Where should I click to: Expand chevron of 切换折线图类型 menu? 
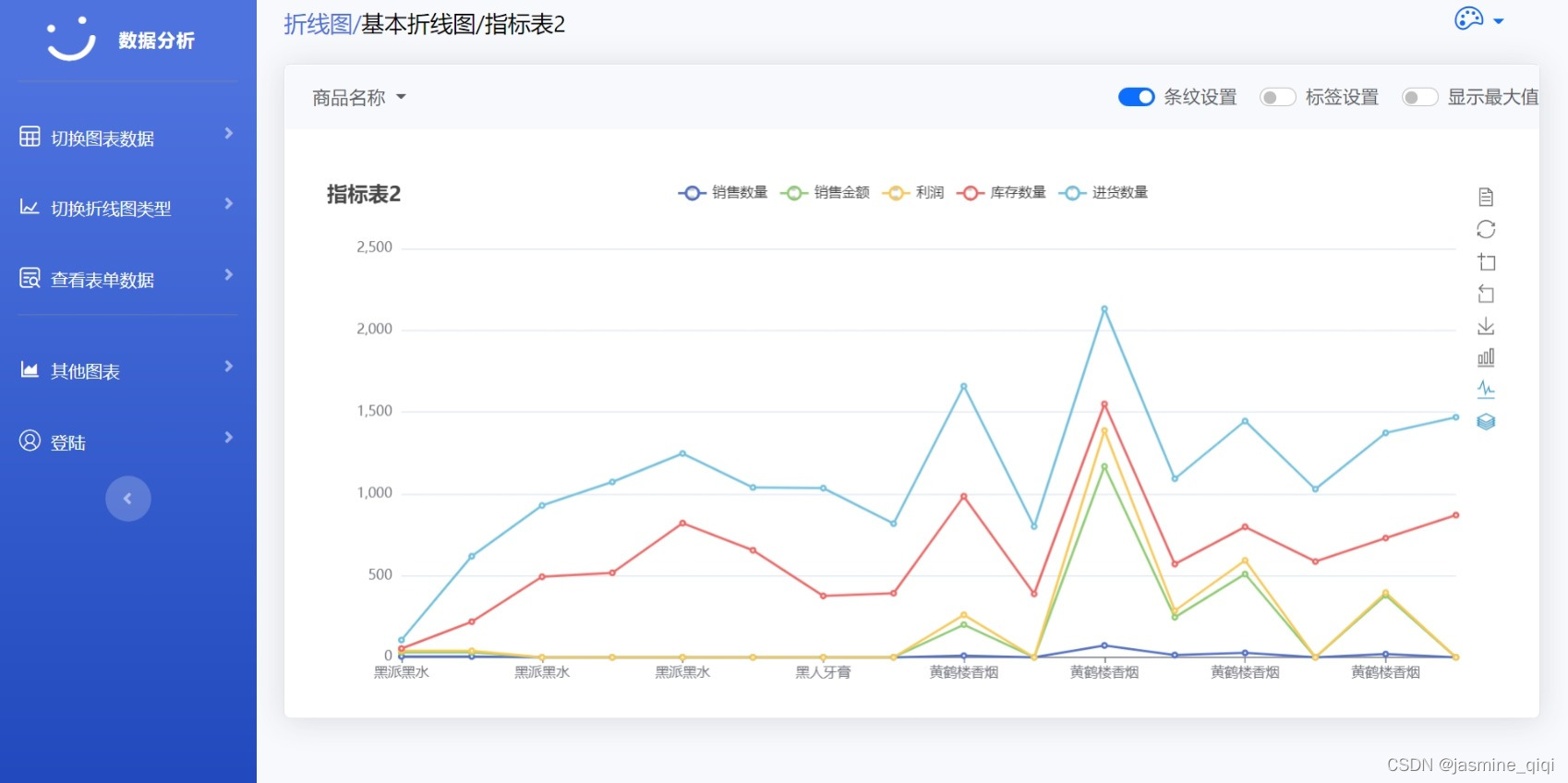click(229, 203)
